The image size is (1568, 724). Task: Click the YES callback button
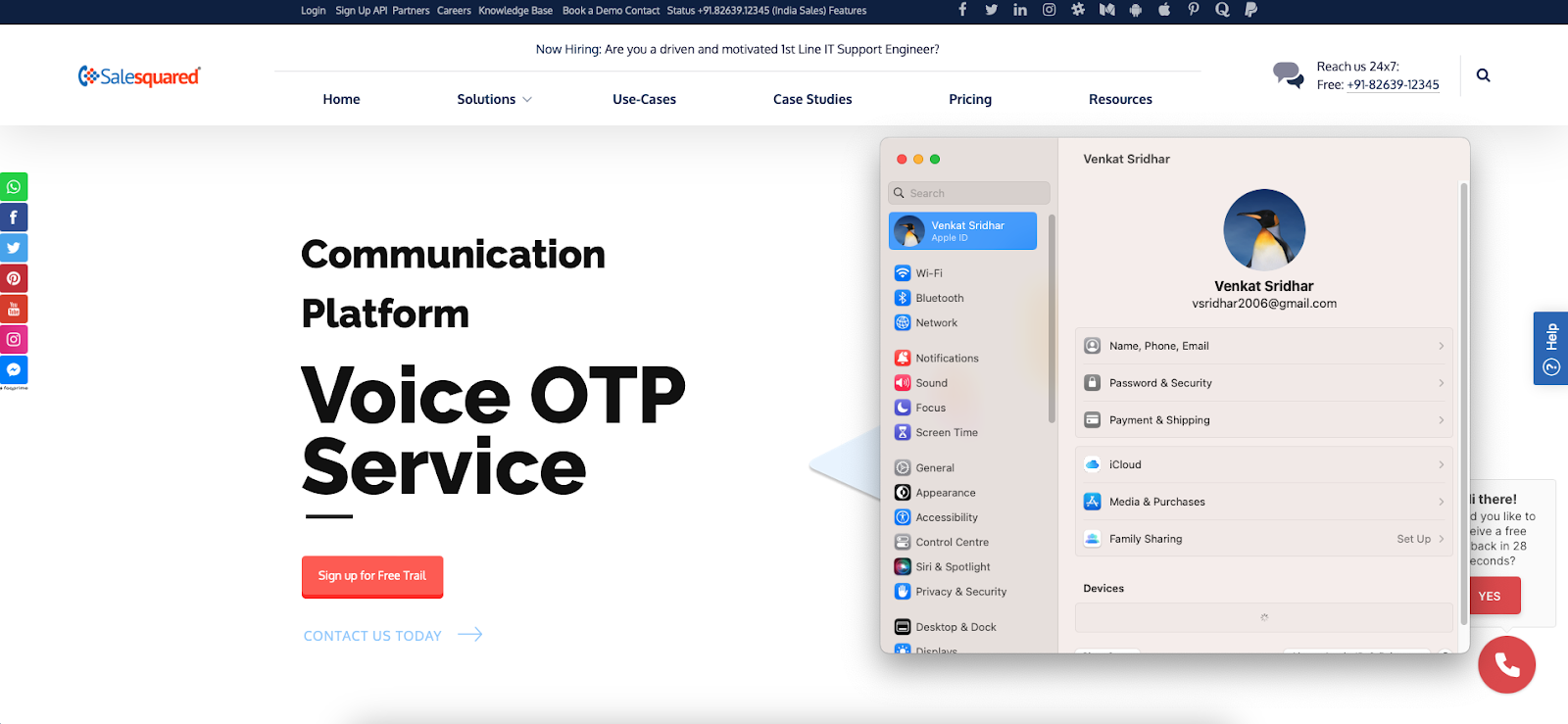[x=1490, y=596]
